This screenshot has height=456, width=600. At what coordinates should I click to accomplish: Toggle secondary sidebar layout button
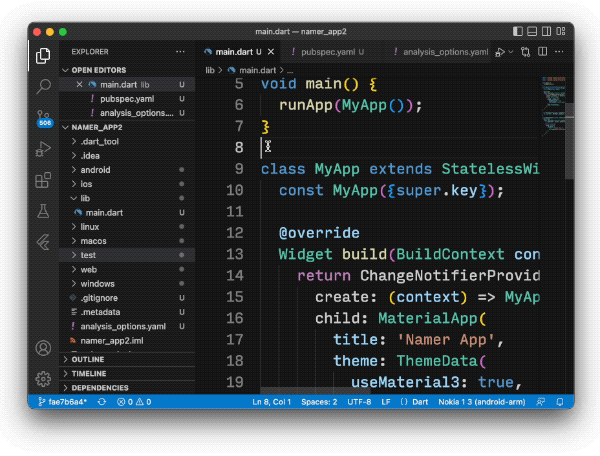[545, 32]
